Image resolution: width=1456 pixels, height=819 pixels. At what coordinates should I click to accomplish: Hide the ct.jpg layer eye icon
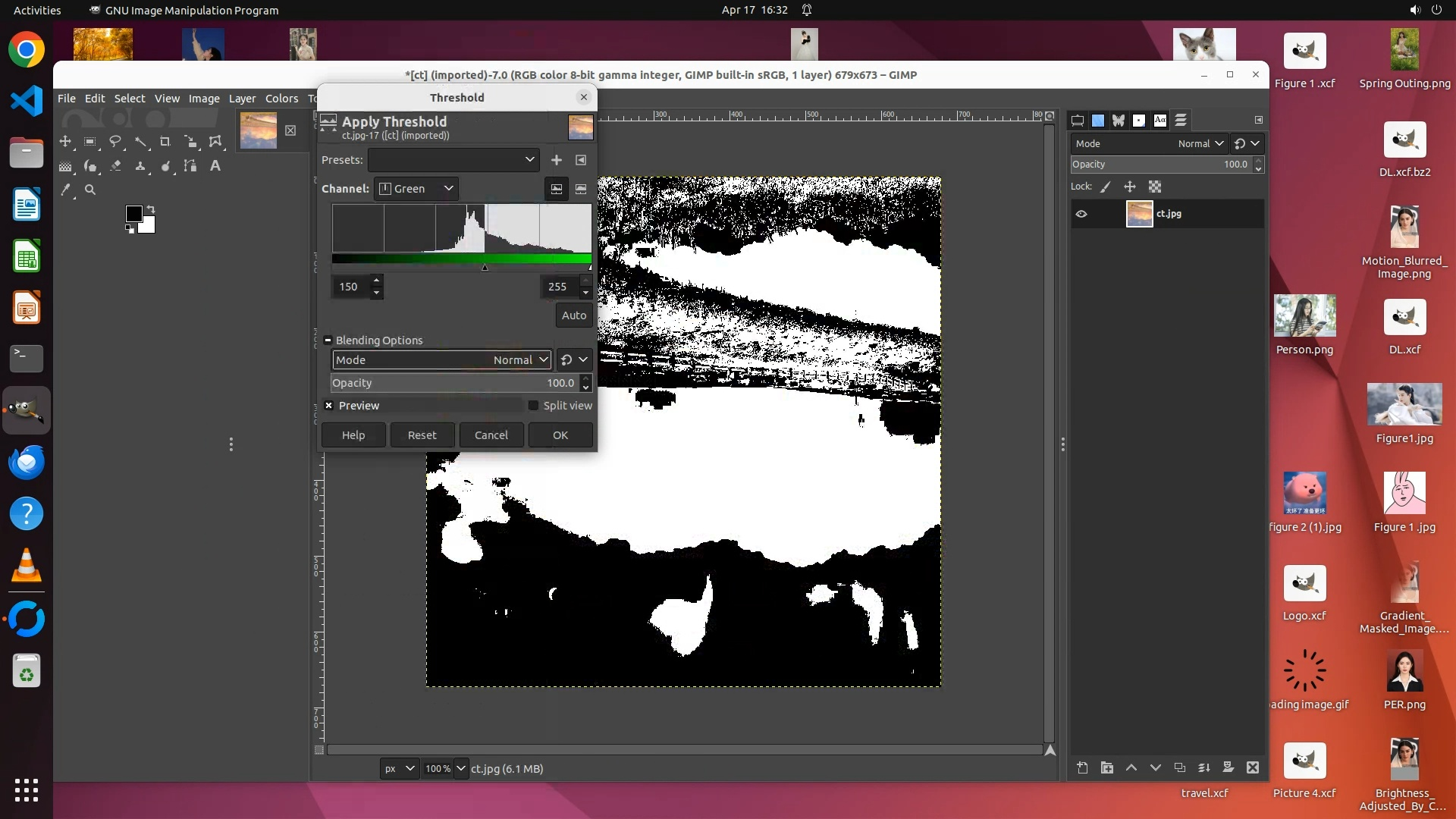click(x=1081, y=214)
